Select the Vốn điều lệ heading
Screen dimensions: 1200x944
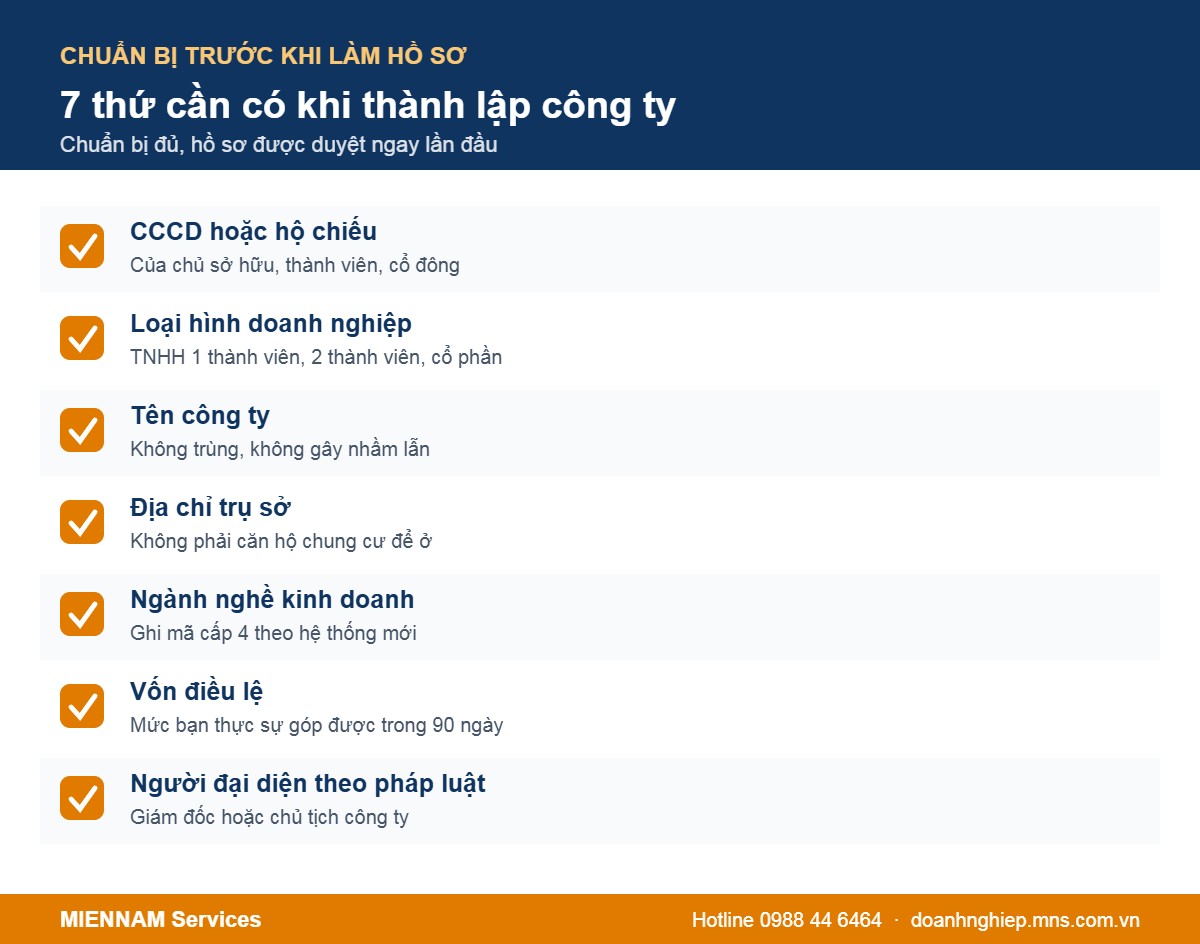click(197, 692)
